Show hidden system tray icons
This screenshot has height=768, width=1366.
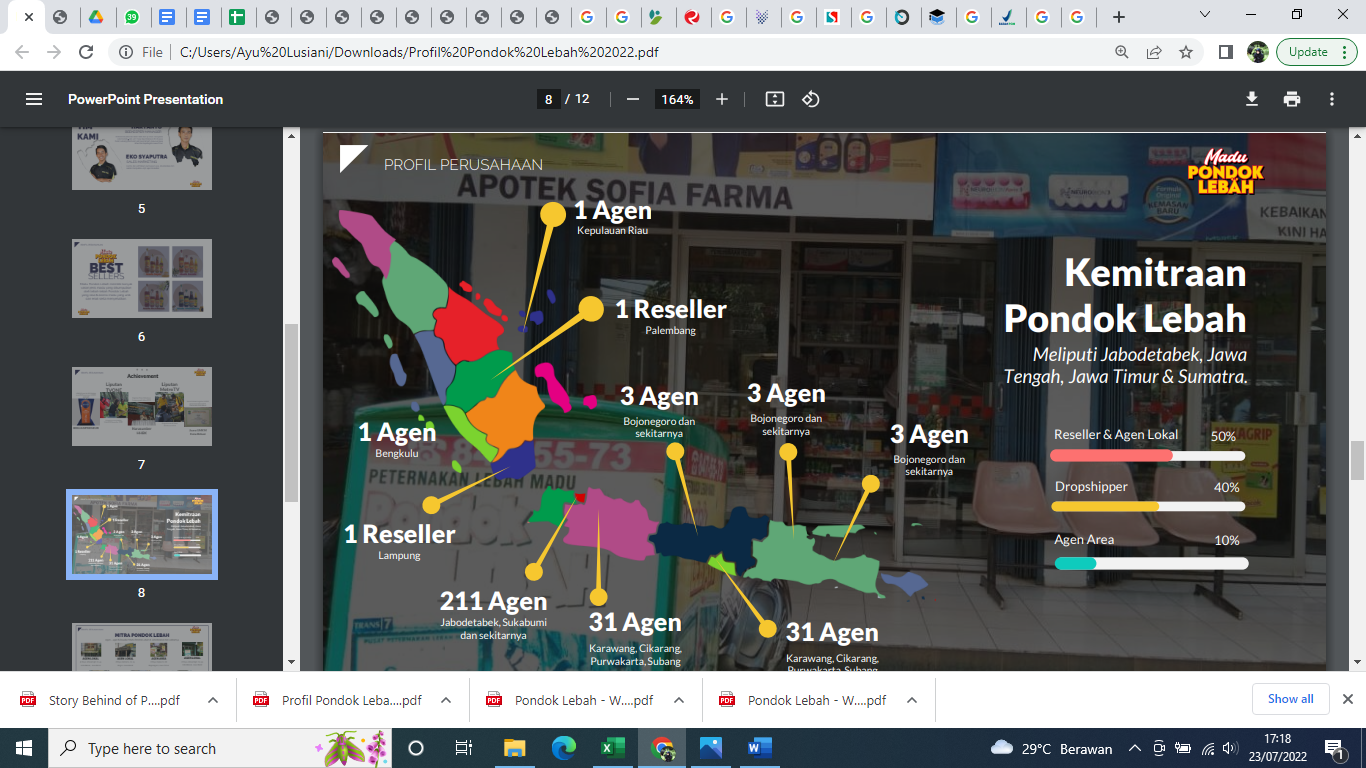(1134, 748)
